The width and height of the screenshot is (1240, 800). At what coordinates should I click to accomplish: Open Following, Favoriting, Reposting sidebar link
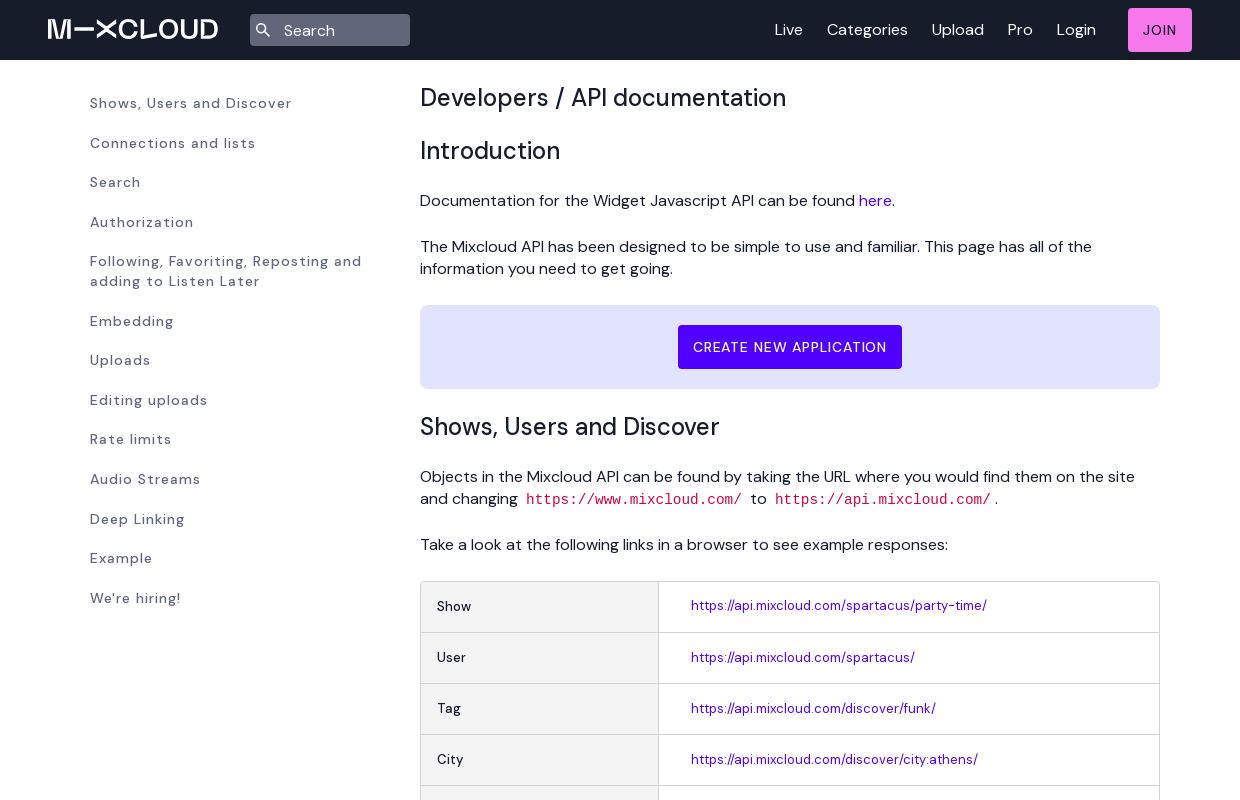coord(226,271)
